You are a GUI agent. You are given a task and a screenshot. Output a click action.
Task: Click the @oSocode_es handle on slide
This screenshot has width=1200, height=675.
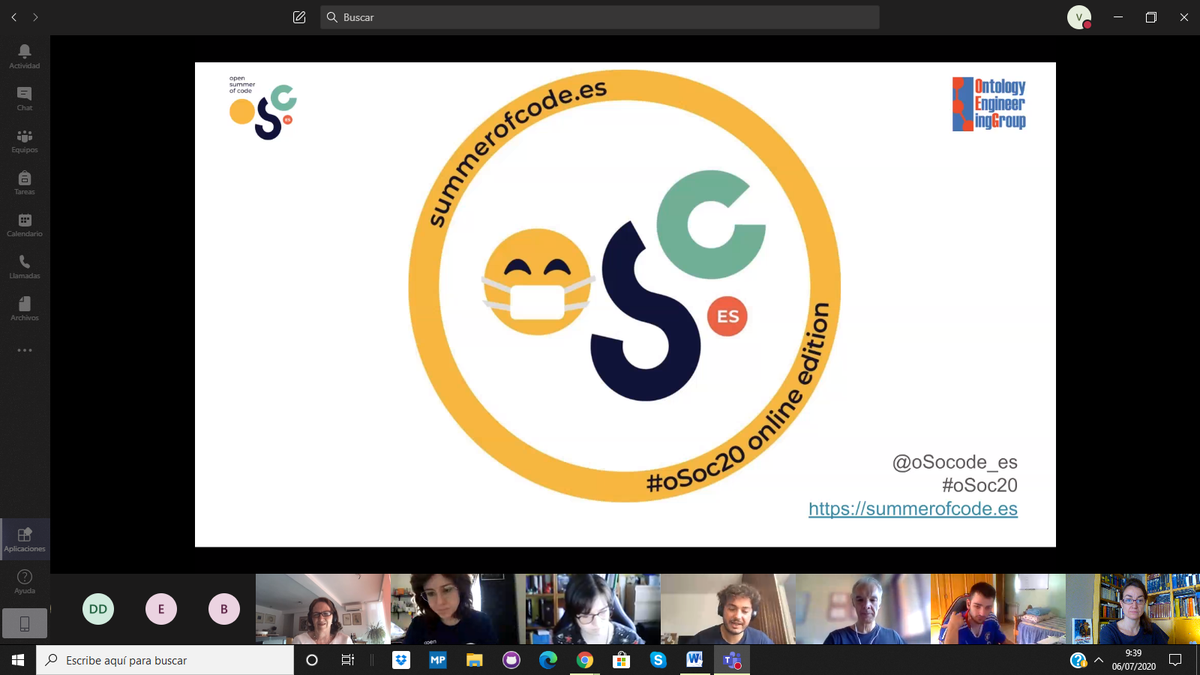(x=955, y=462)
